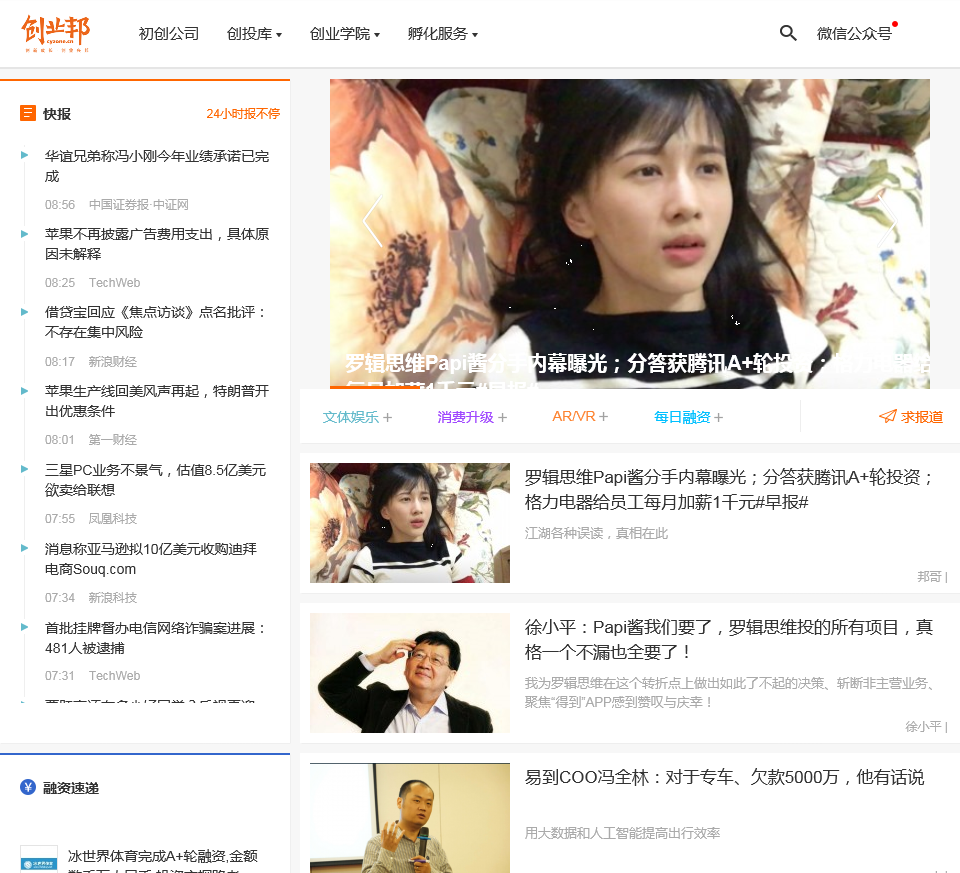Expand the 创投库 dropdown menu

(x=254, y=34)
